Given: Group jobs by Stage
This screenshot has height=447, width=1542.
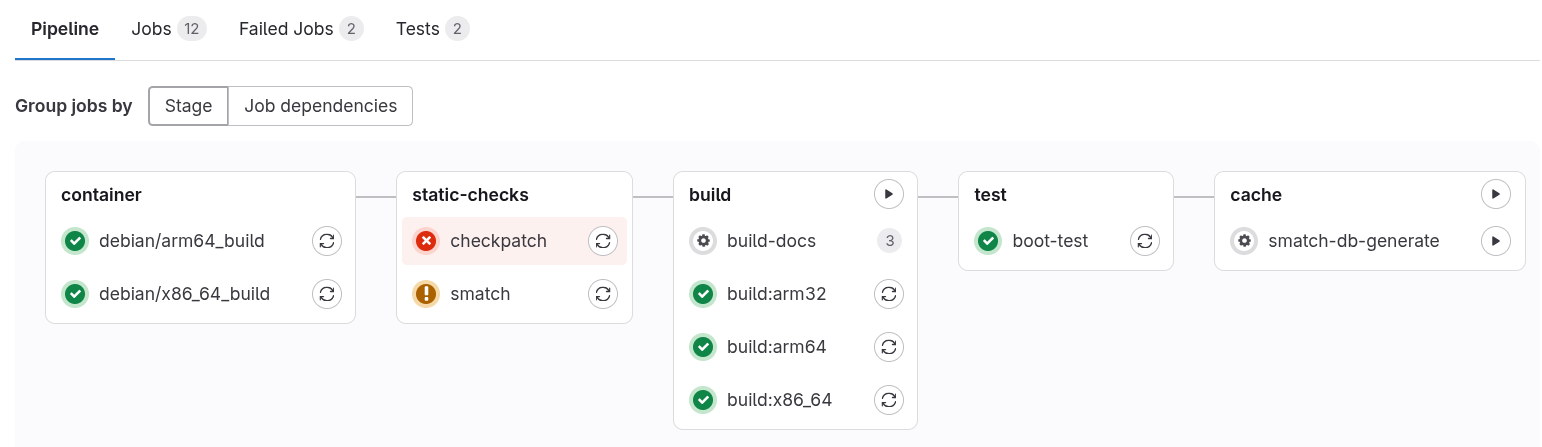Looking at the screenshot, I should tap(188, 106).
